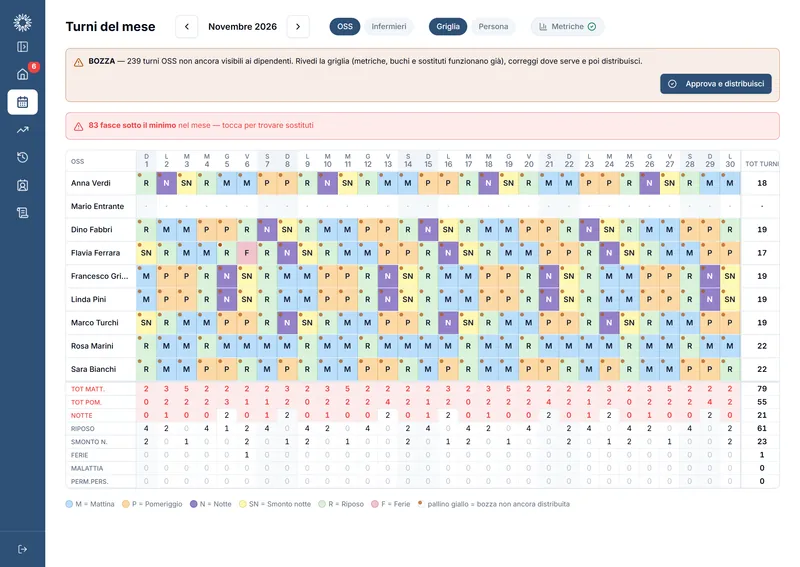The image size is (800, 567).
Task: Toggle the Metriche button
Action: coord(568,27)
